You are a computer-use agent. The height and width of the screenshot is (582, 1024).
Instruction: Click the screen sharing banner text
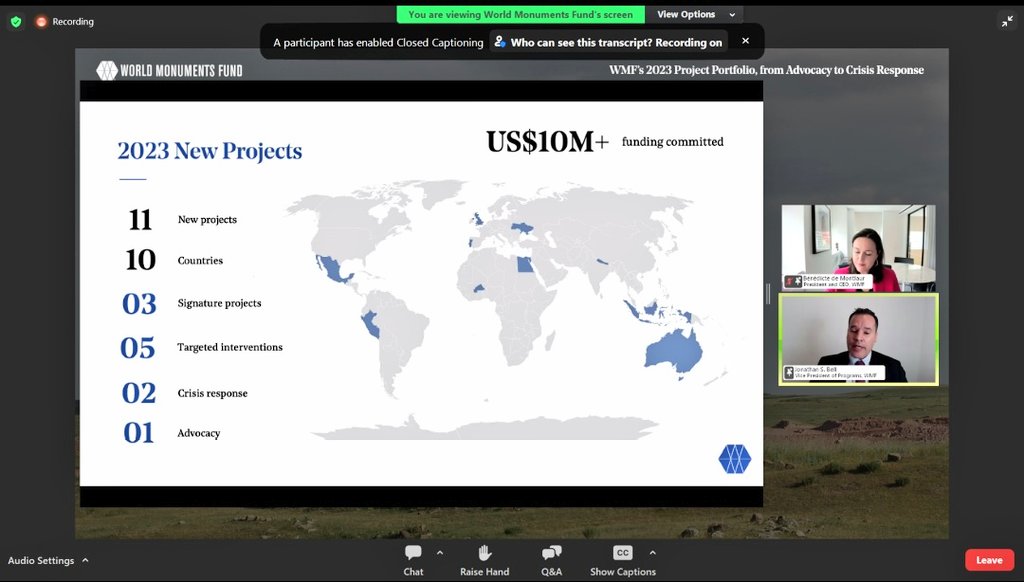pyautogui.click(x=520, y=14)
